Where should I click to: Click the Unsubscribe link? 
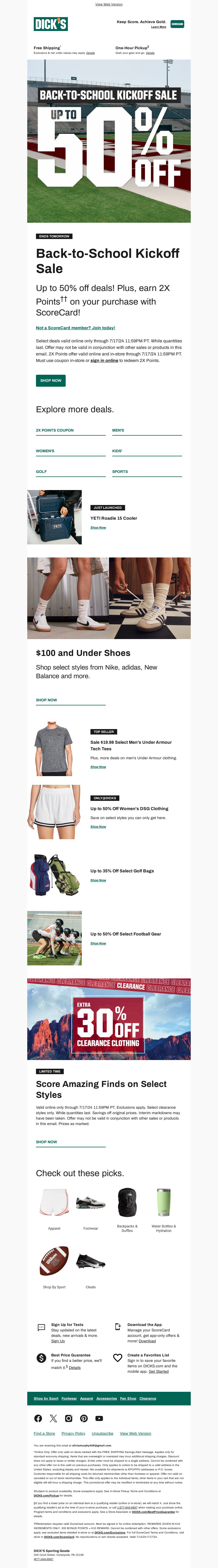tap(102, 1433)
